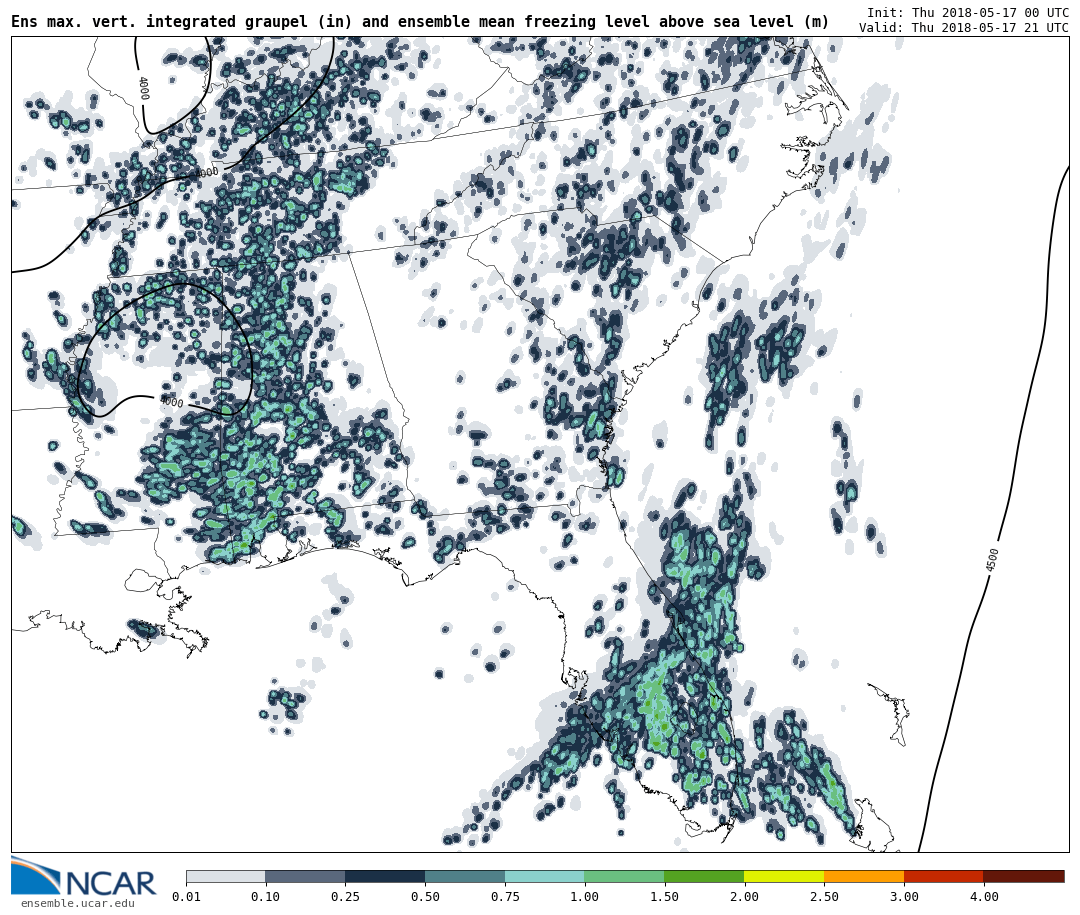1080x915 pixels.
Task: Click the medium green 1.00 color swatch
Action: pos(625,877)
